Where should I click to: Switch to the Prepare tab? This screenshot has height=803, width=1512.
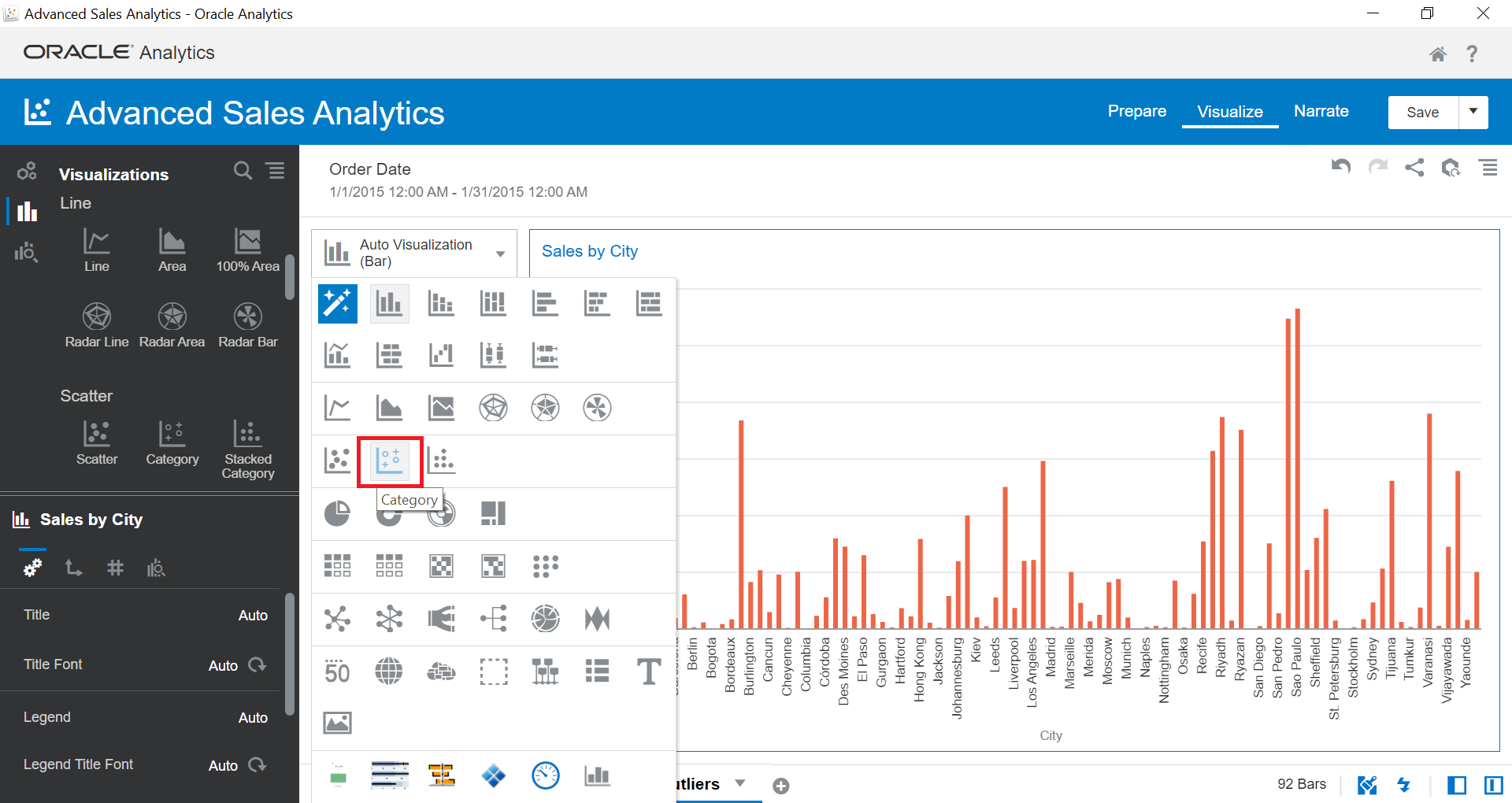pos(1136,111)
